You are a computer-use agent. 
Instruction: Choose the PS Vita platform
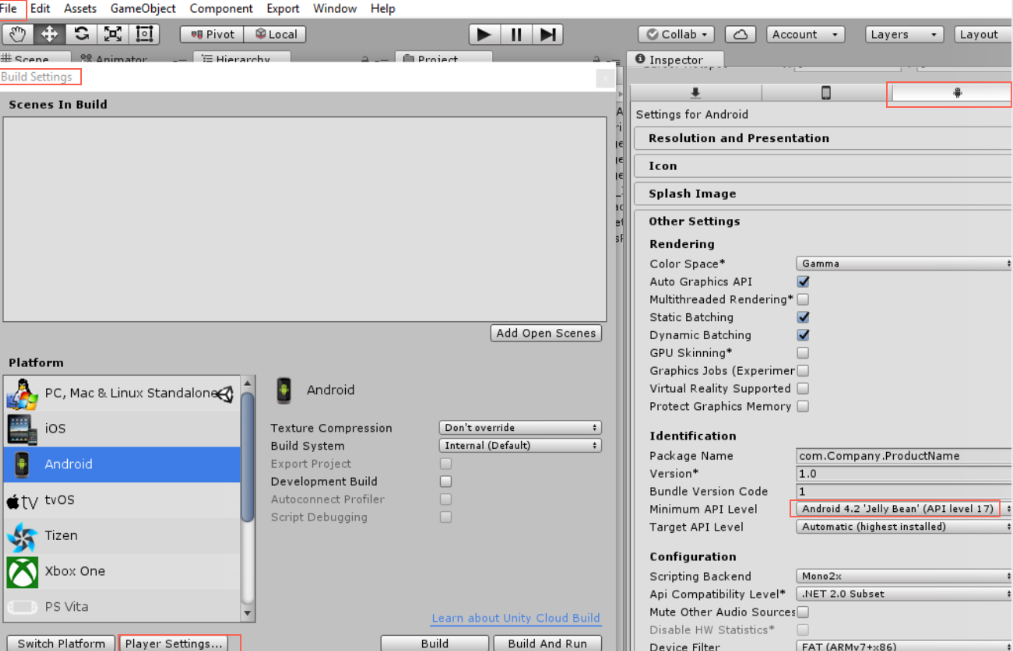tap(122, 606)
